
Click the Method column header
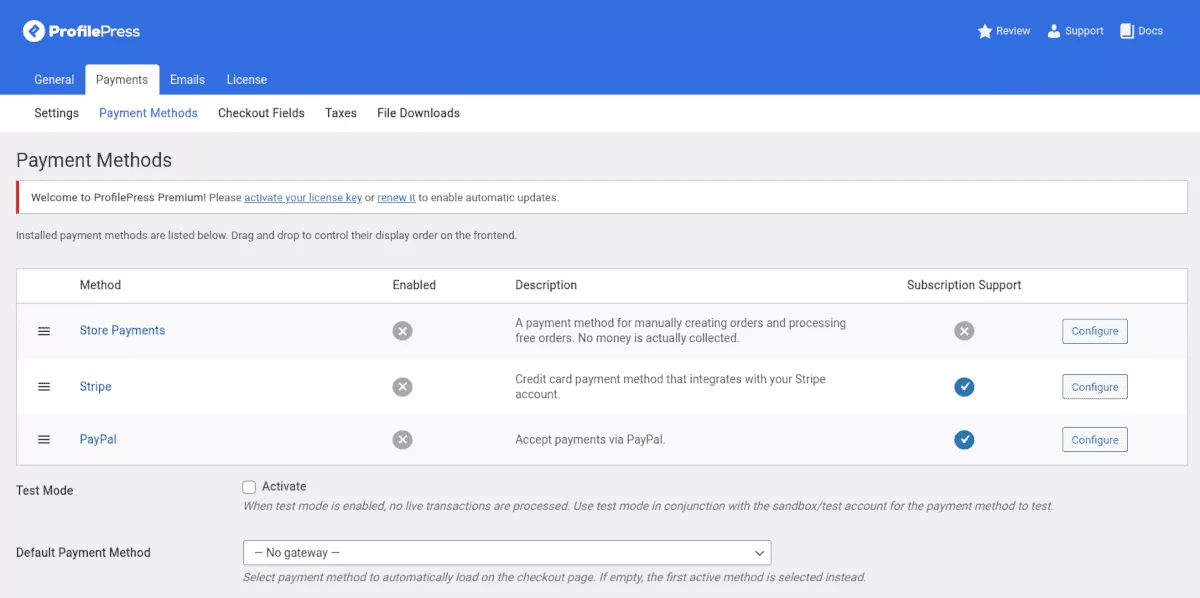click(x=100, y=285)
